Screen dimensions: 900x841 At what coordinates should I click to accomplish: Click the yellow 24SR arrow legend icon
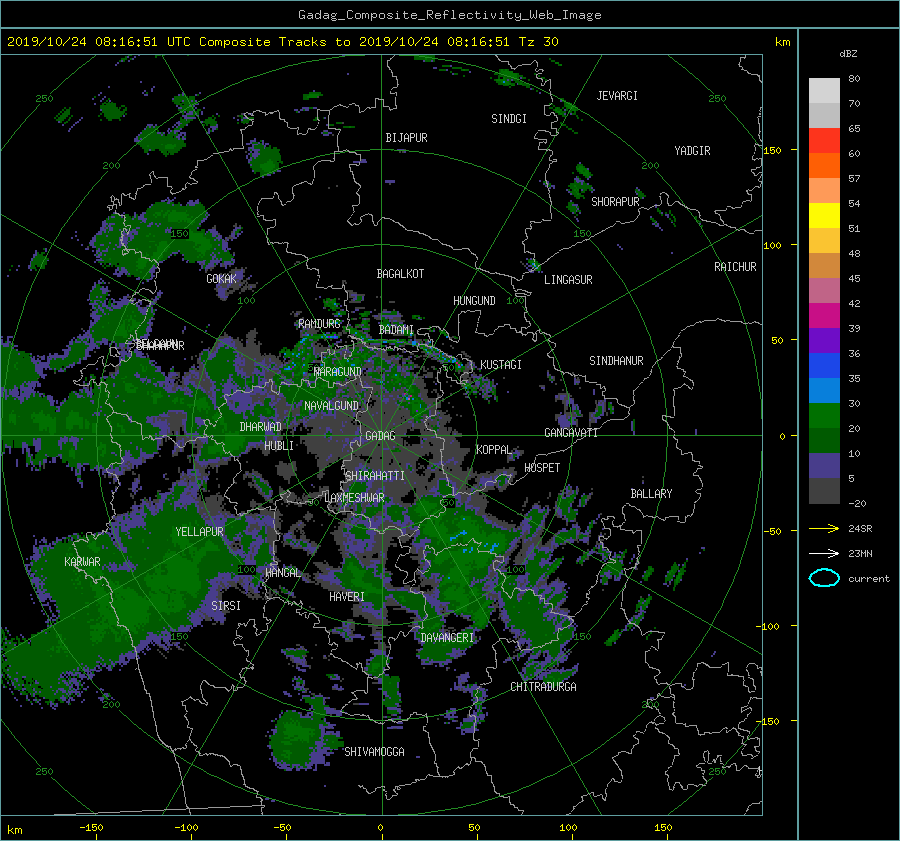(x=824, y=528)
